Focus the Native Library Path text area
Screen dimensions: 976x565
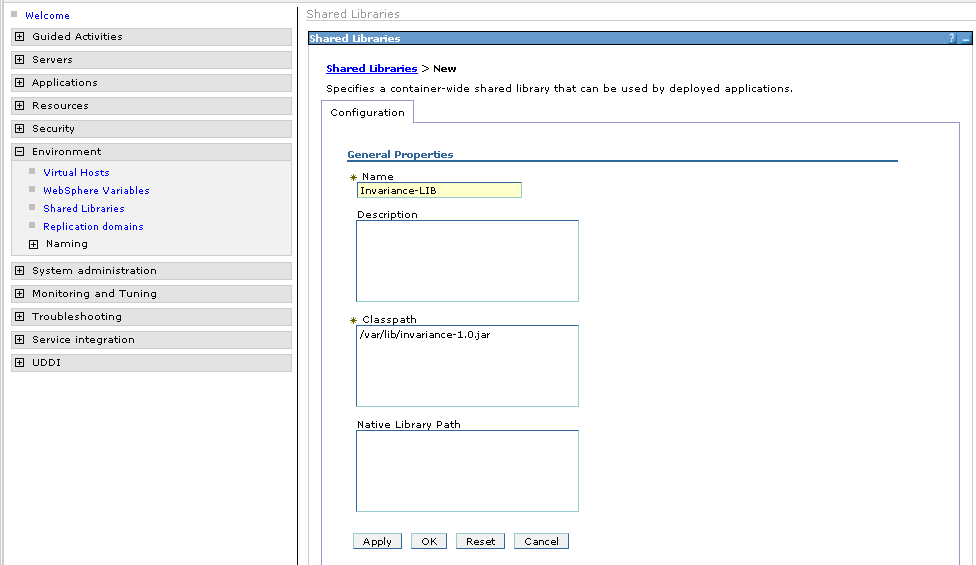[467, 471]
